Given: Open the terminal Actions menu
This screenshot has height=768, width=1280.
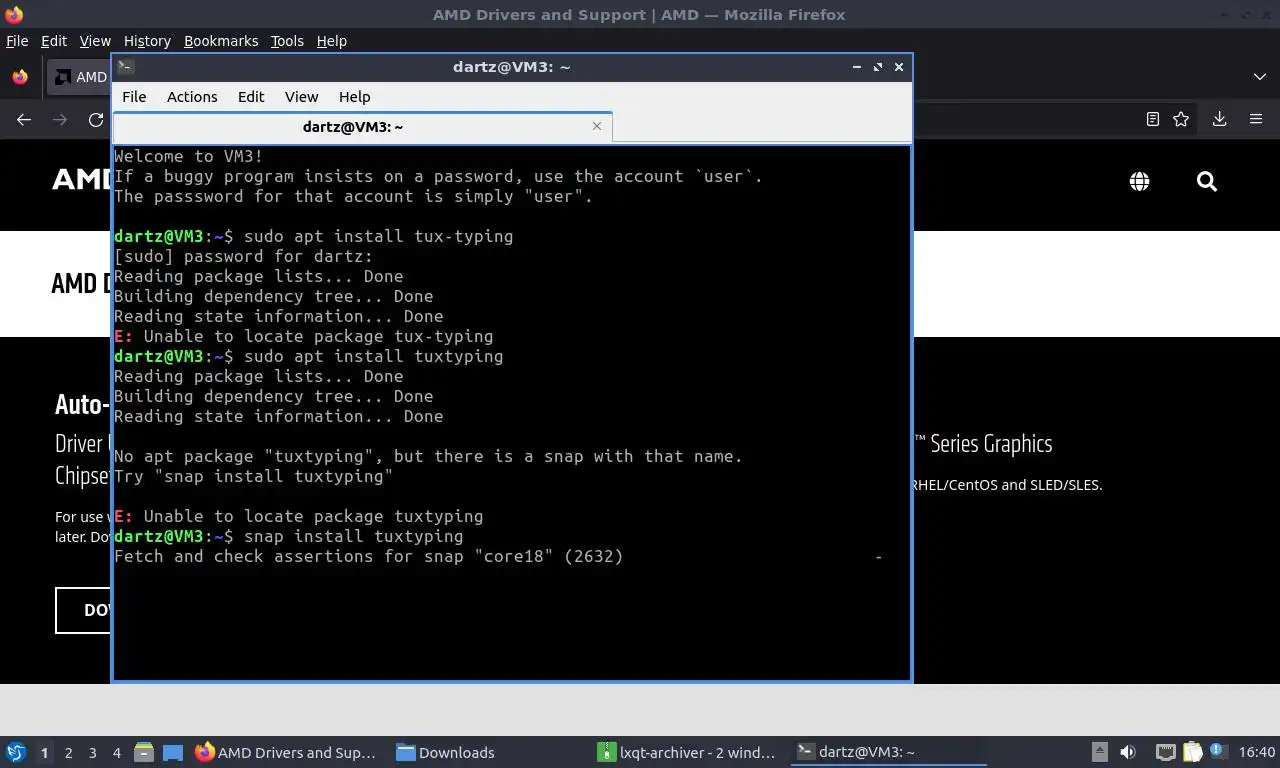Looking at the screenshot, I should pyautogui.click(x=192, y=97).
